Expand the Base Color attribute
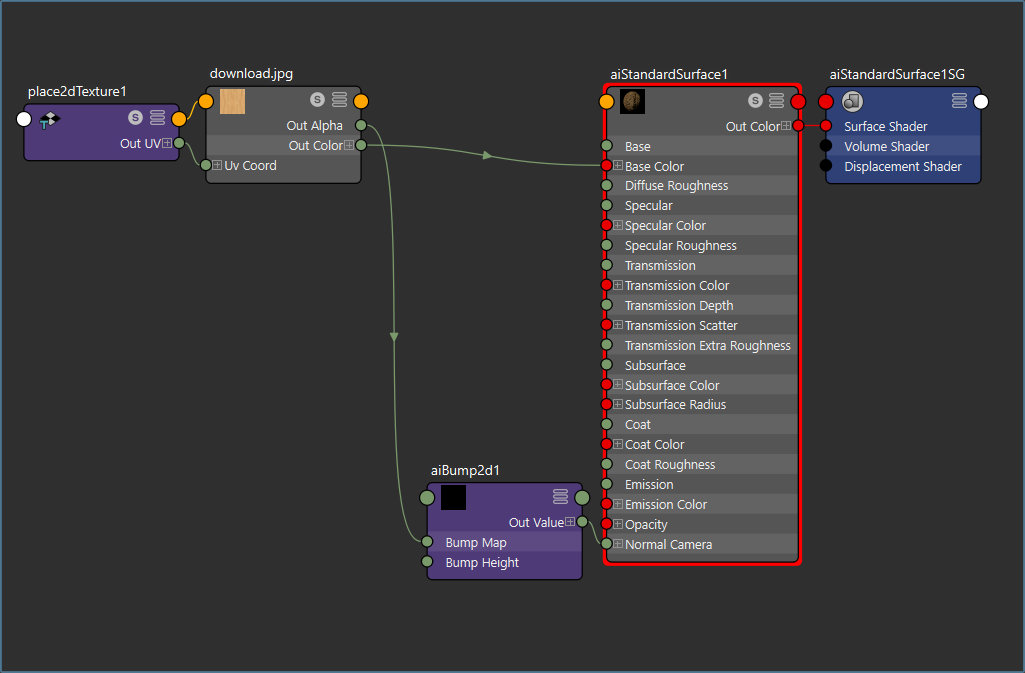The height and width of the screenshot is (673, 1025). pyautogui.click(x=618, y=166)
